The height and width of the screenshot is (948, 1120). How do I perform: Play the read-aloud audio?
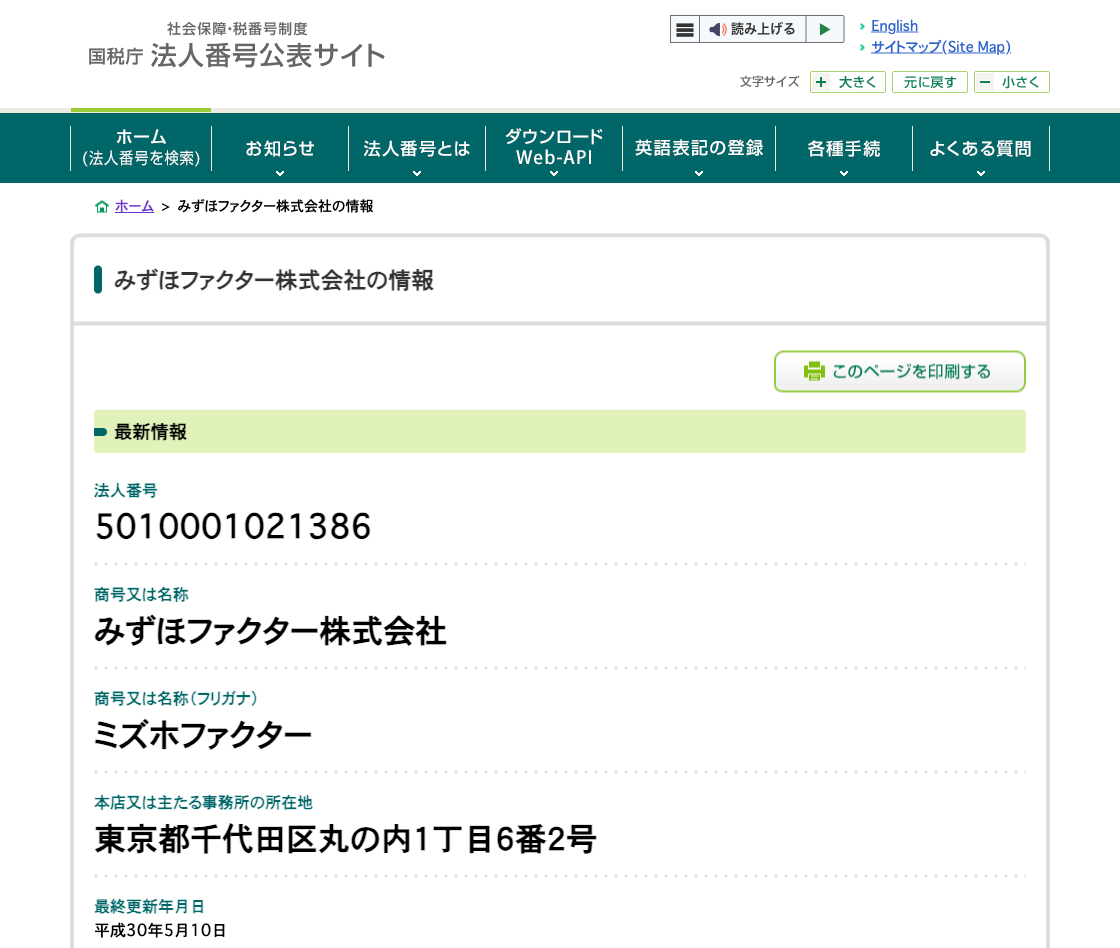pos(825,29)
